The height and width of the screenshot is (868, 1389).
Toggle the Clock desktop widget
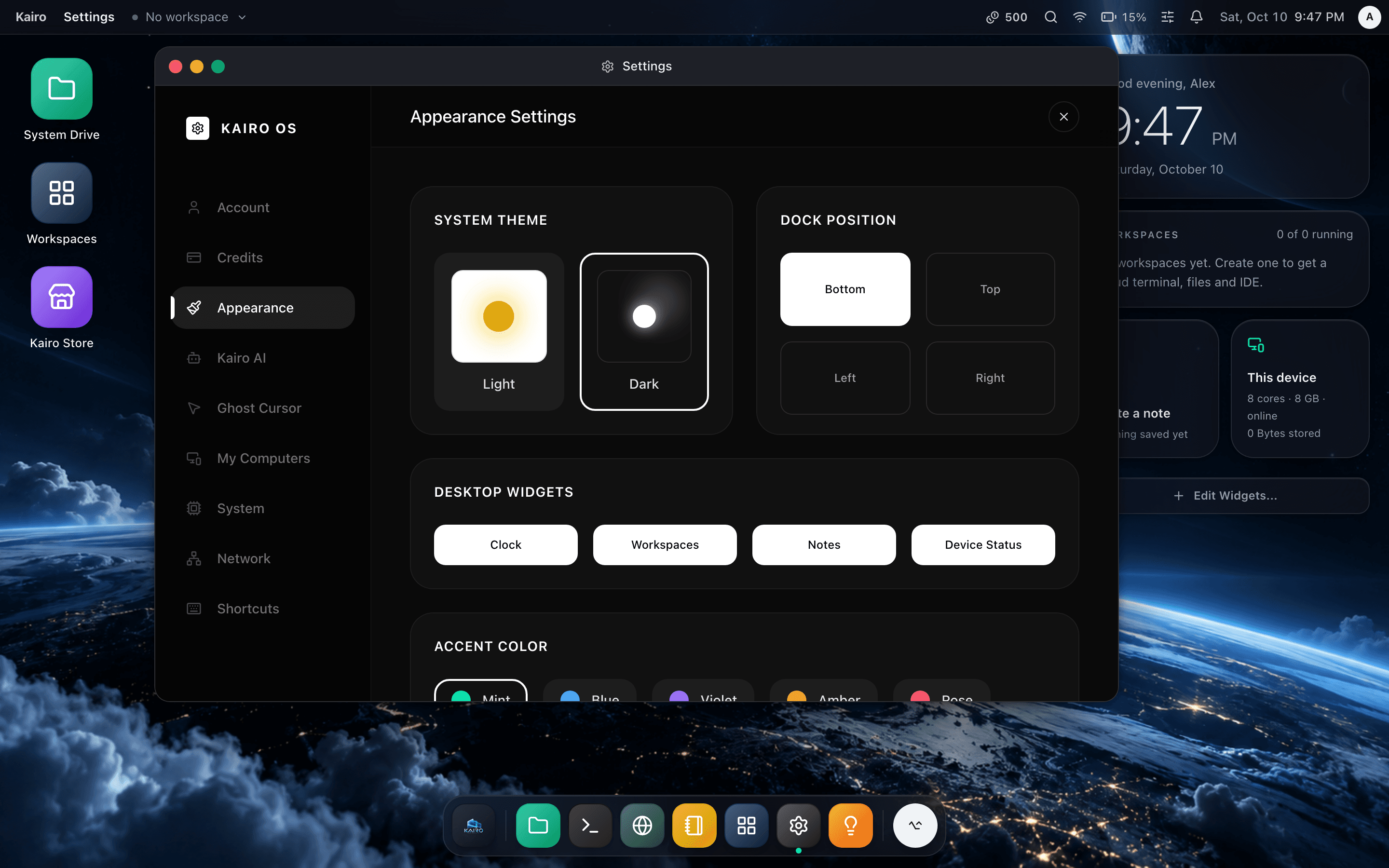[505, 545]
